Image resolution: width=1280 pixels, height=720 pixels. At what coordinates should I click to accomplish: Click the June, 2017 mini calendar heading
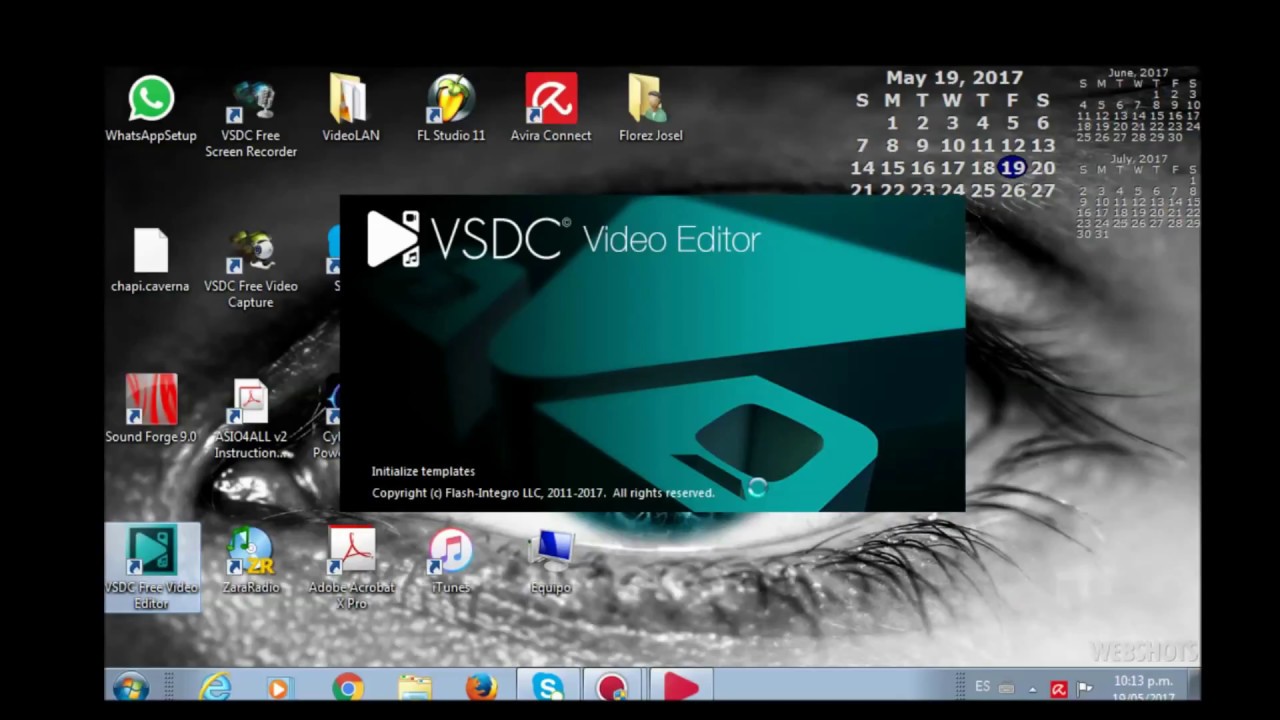[x=1137, y=73]
